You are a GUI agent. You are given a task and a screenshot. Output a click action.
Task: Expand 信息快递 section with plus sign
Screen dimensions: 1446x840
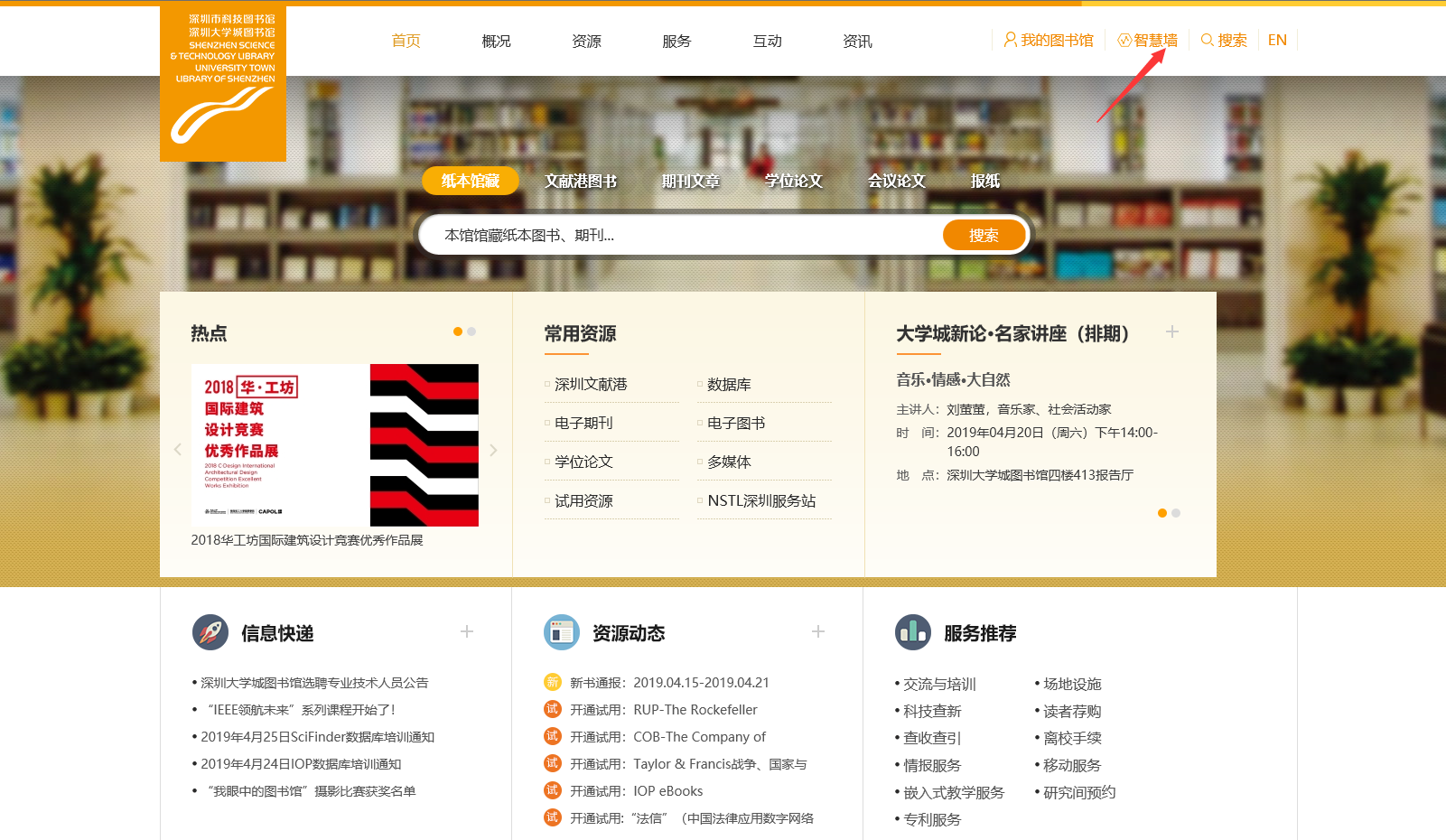click(467, 631)
